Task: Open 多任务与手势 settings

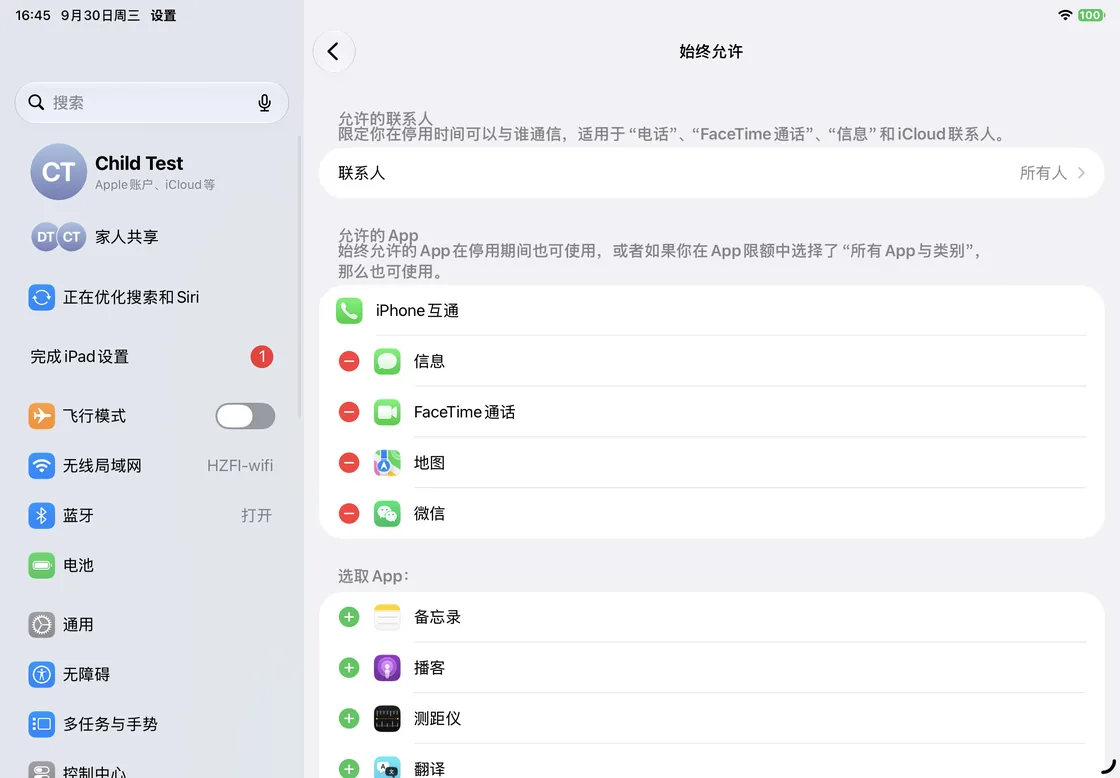Action: [151, 724]
